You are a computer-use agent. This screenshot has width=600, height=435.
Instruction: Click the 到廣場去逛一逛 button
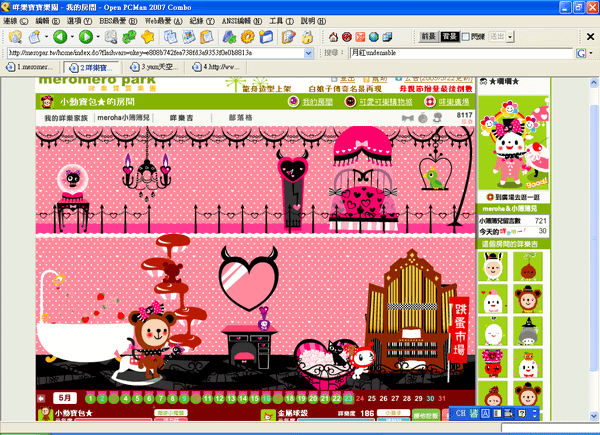(x=513, y=197)
